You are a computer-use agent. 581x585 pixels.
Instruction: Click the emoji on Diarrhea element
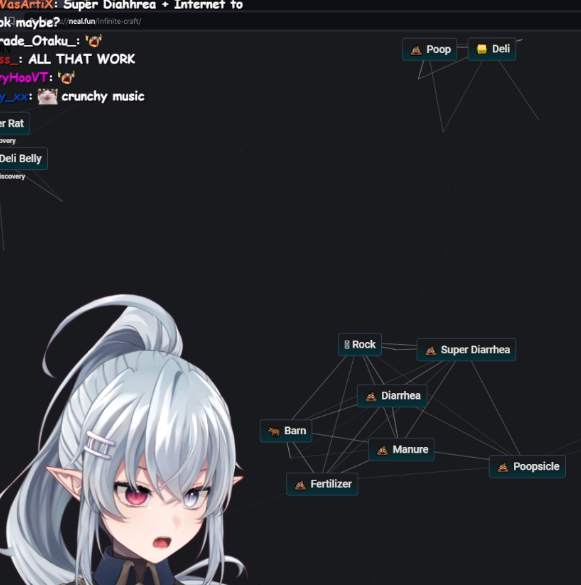(x=371, y=396)
